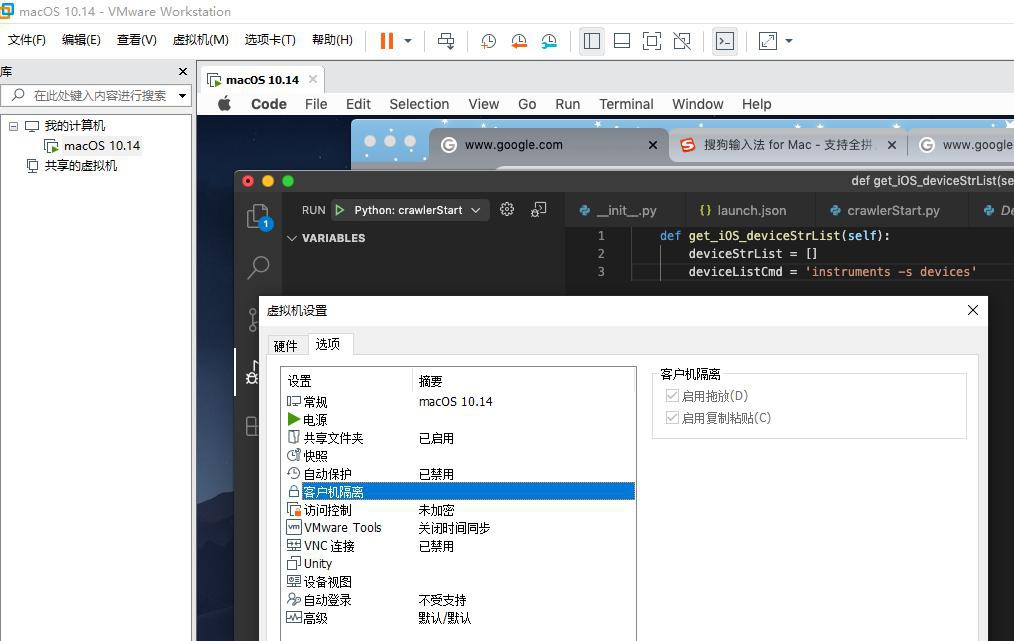Select the 常规 settings row

pos(459,402)
